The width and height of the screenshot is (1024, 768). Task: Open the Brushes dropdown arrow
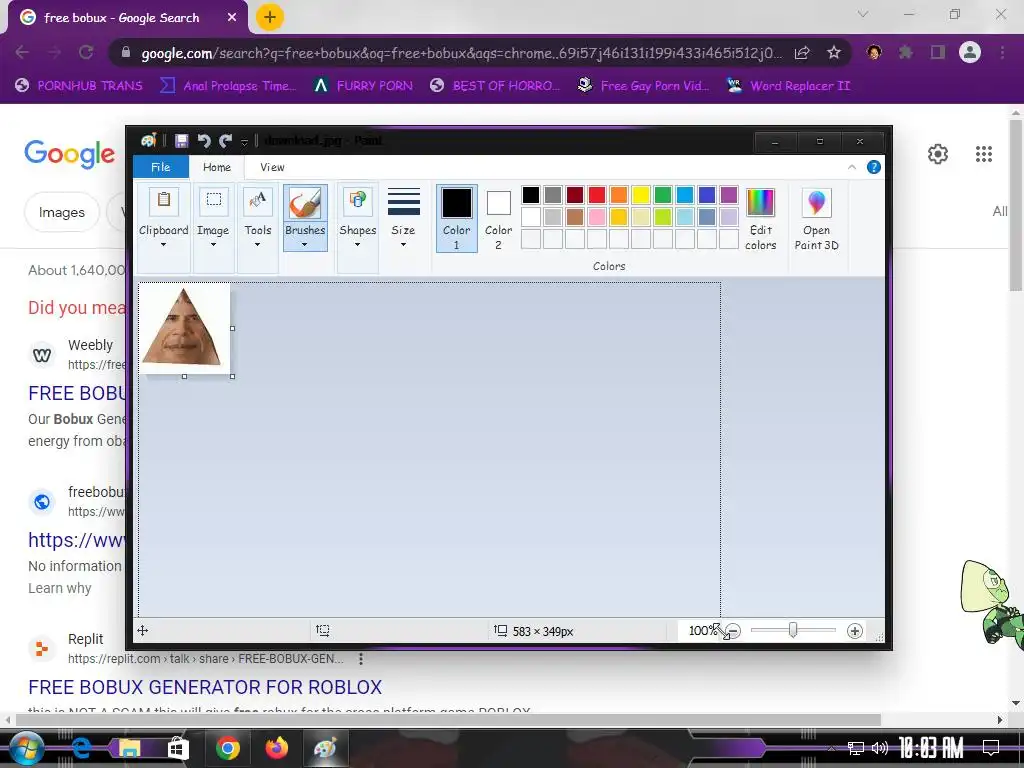tap(304, 245)
